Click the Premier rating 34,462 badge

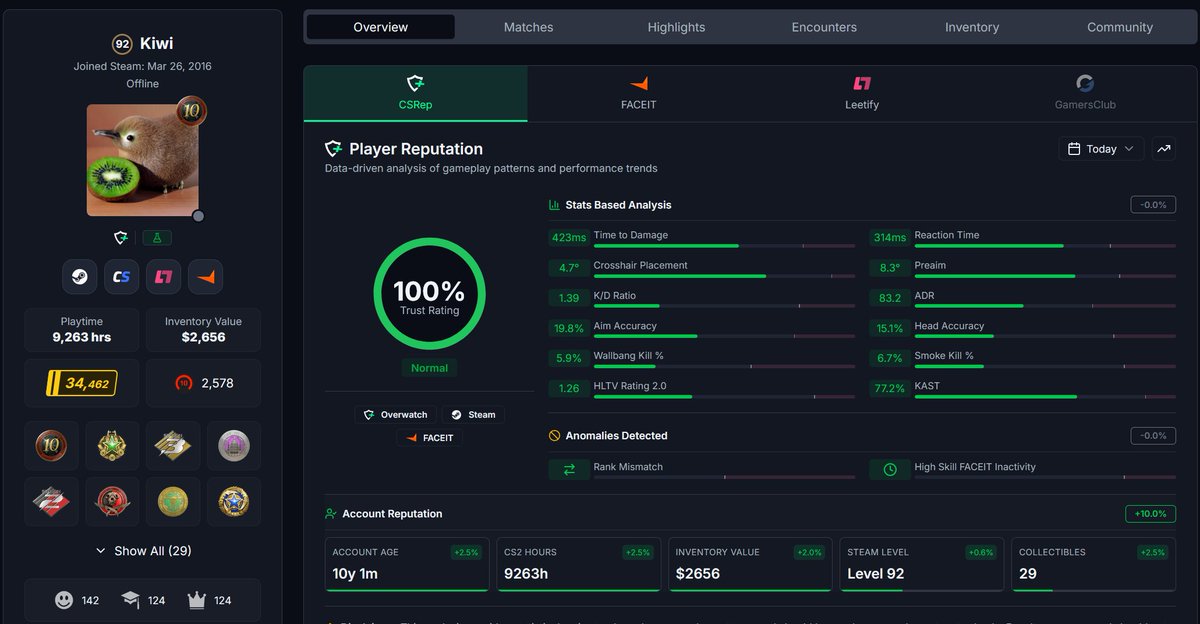click(x=82, y=383)
